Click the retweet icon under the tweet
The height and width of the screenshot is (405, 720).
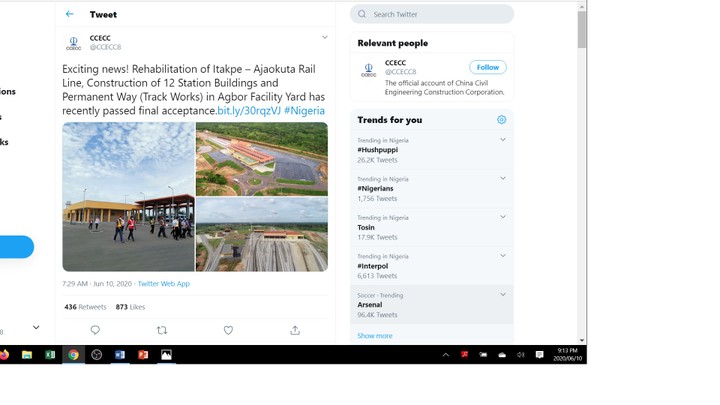pos(162,330)
